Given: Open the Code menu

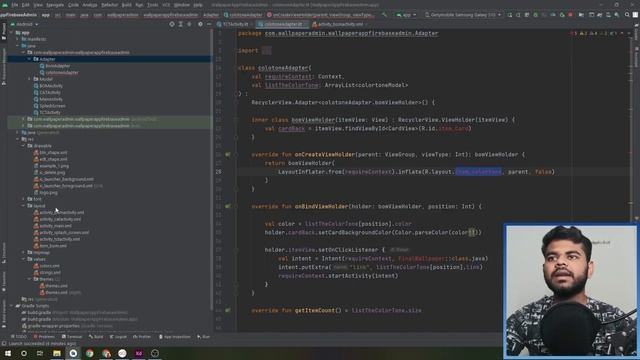Looking at the screenshot, I should [x=73, y=5].
